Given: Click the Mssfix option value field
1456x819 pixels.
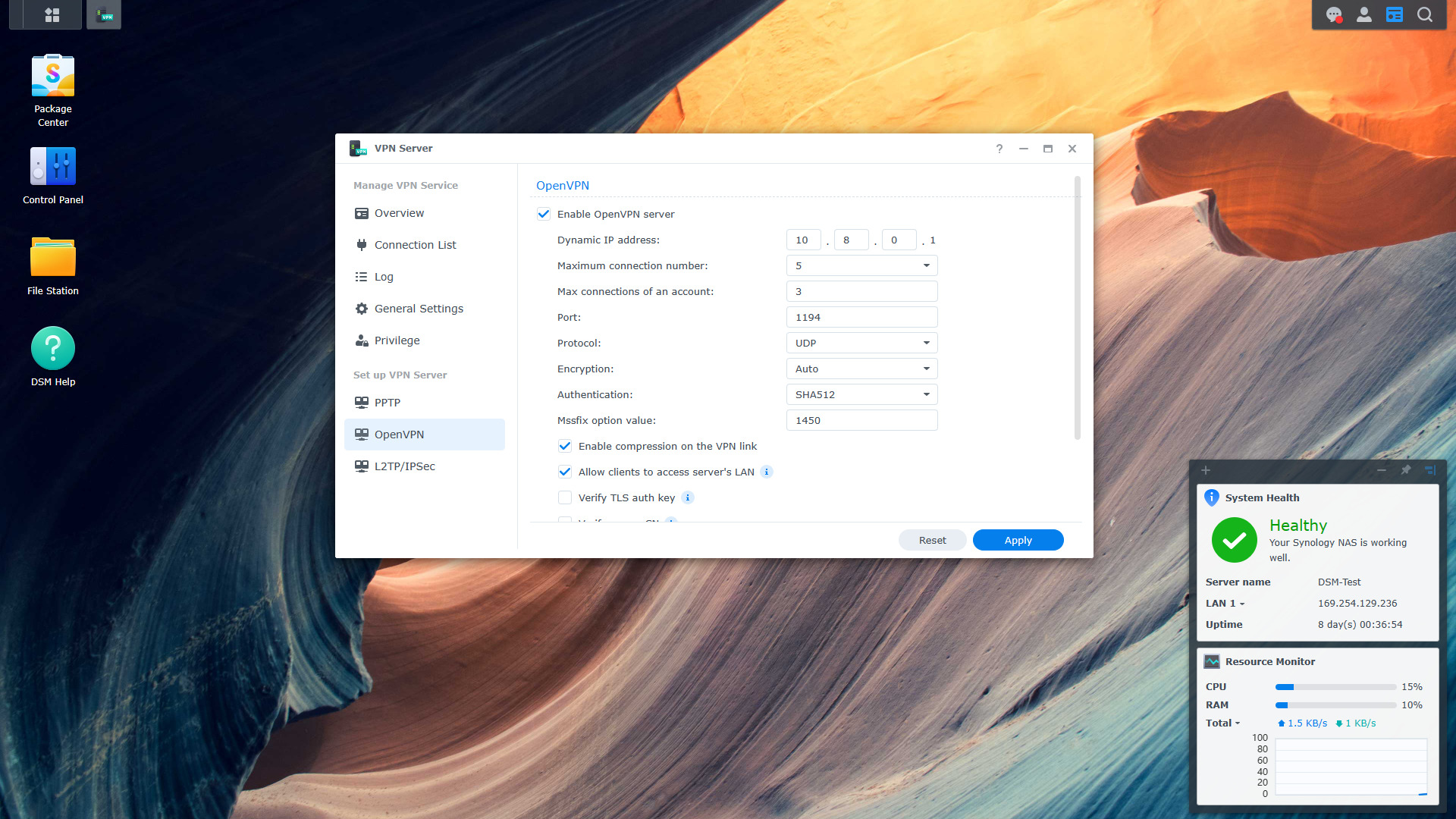Looking at the screenshot, I should tap(862, 420).
